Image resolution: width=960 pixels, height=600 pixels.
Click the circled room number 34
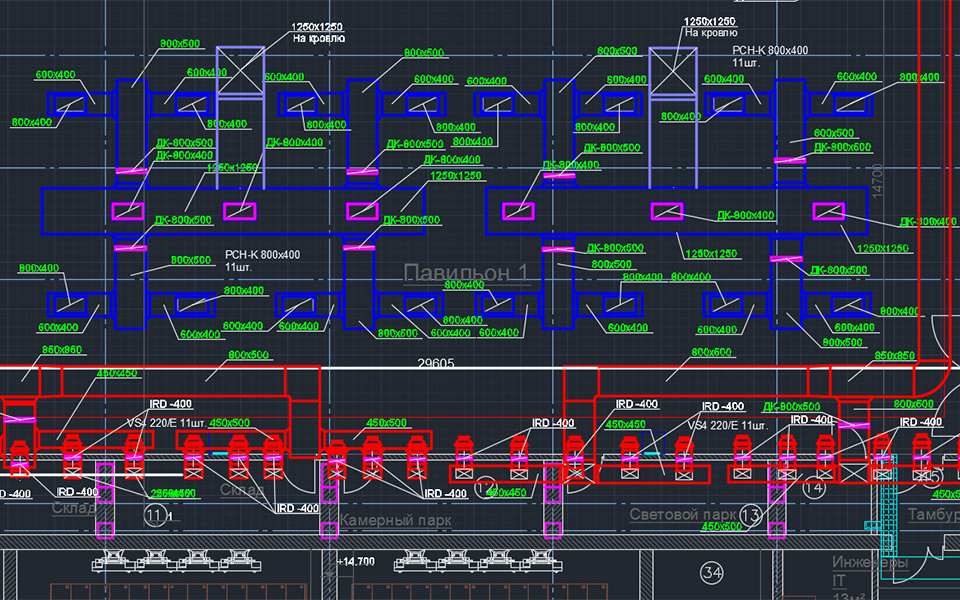point(712,573)
